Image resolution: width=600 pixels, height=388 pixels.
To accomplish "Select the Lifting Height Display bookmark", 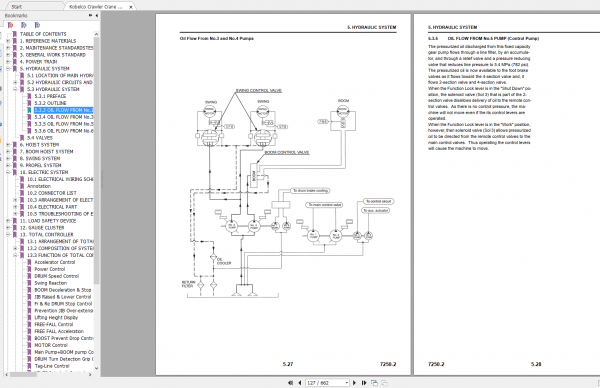I will point(56,317).
